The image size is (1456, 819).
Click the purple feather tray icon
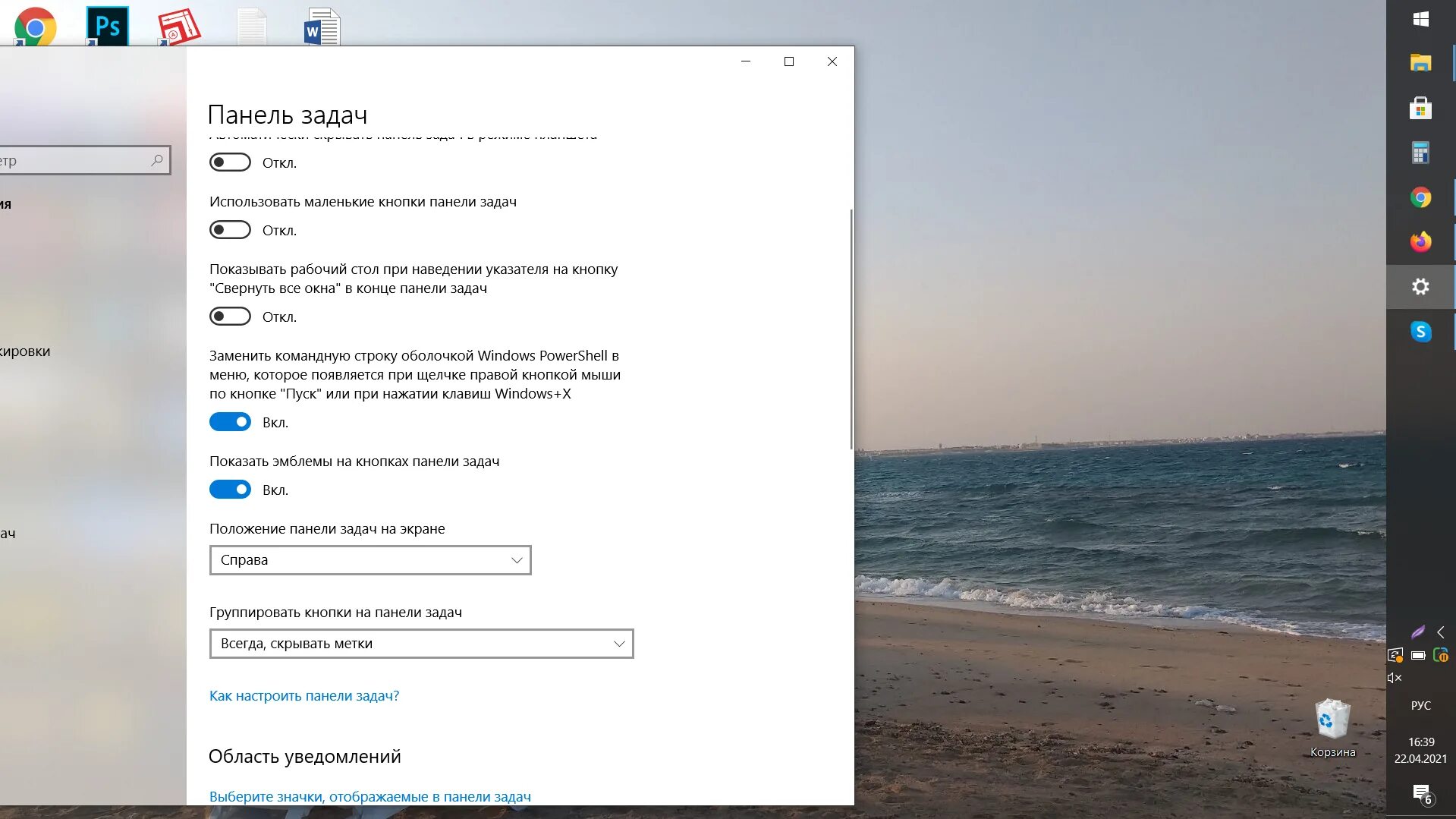pyautogui.click(x=1417, y=632)
